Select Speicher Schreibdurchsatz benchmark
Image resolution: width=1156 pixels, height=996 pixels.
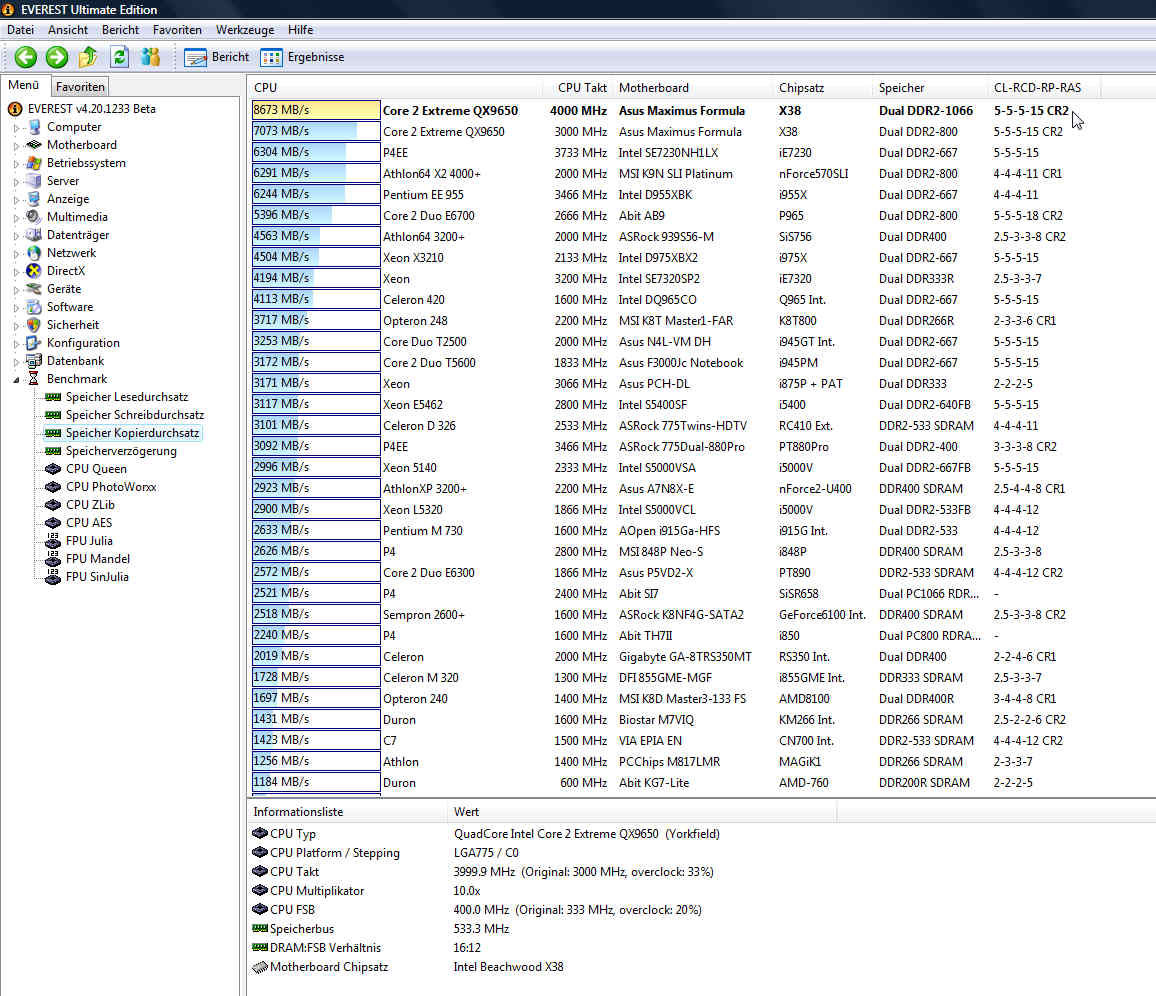[134, 415]
